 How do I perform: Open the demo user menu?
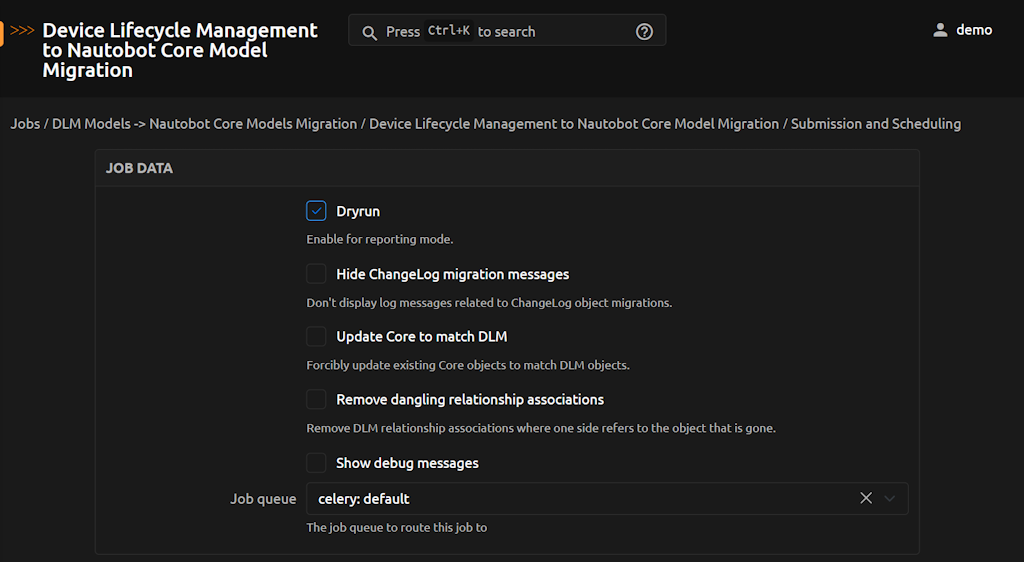click(x=973, y=30)
